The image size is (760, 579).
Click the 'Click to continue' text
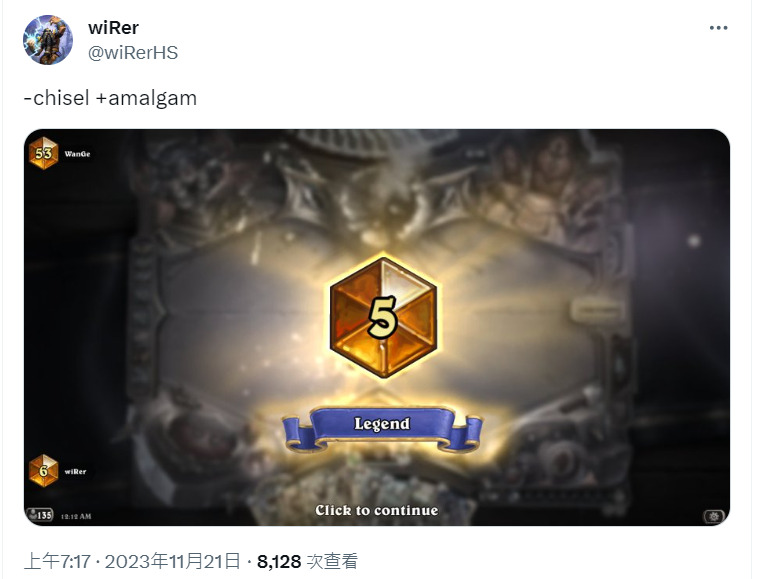(x=377, y=510)
